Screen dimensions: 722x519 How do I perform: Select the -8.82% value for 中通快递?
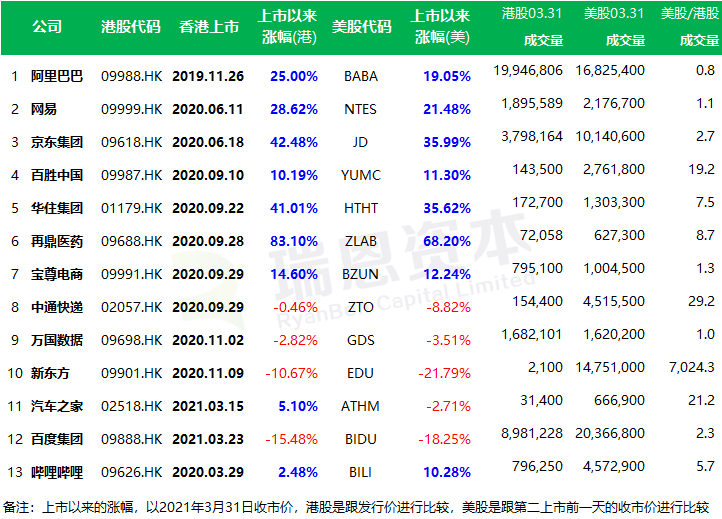click(x=446, y=307)
